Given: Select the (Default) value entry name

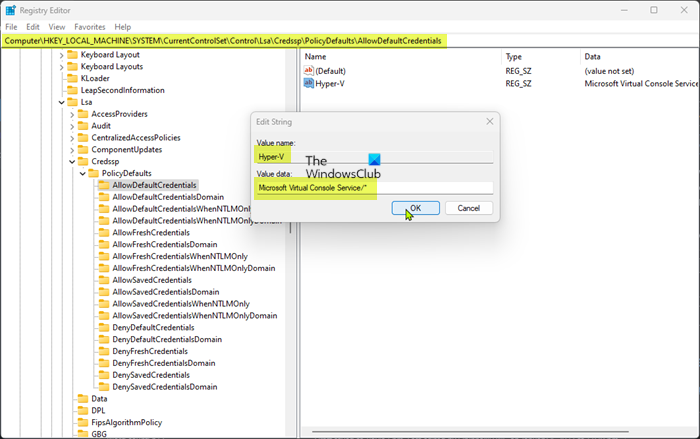Looking at the screenshot, I should [x=330, y=71].
